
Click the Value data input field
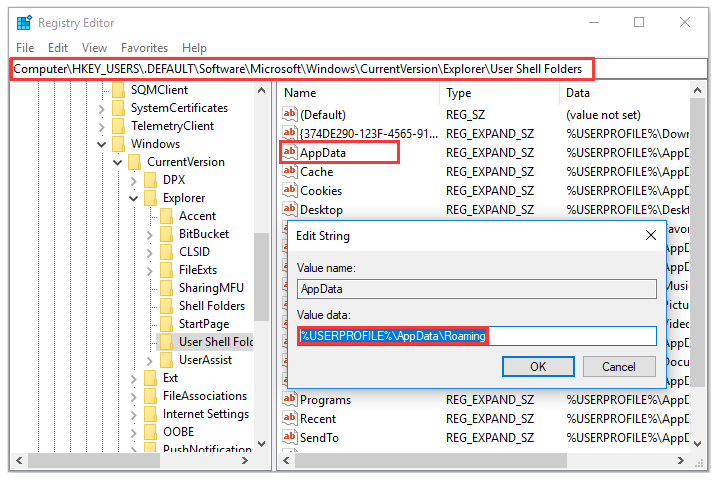(x=477, y=336)
